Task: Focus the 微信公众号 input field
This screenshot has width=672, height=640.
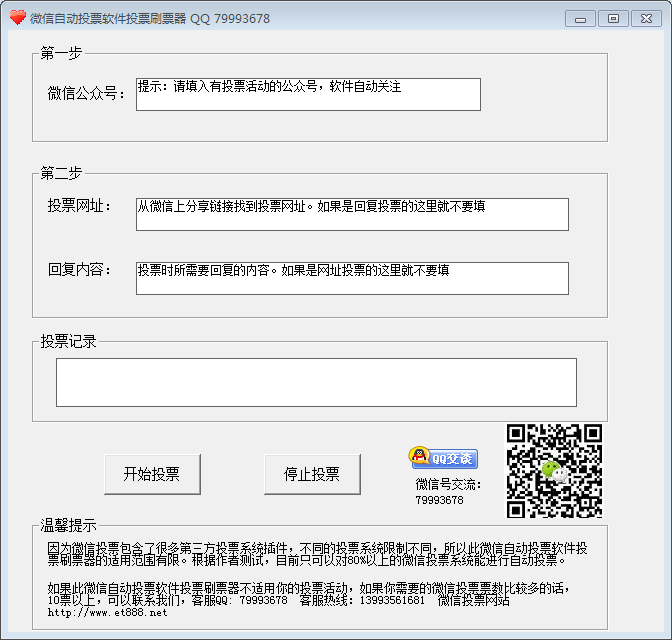Action: 308,94
